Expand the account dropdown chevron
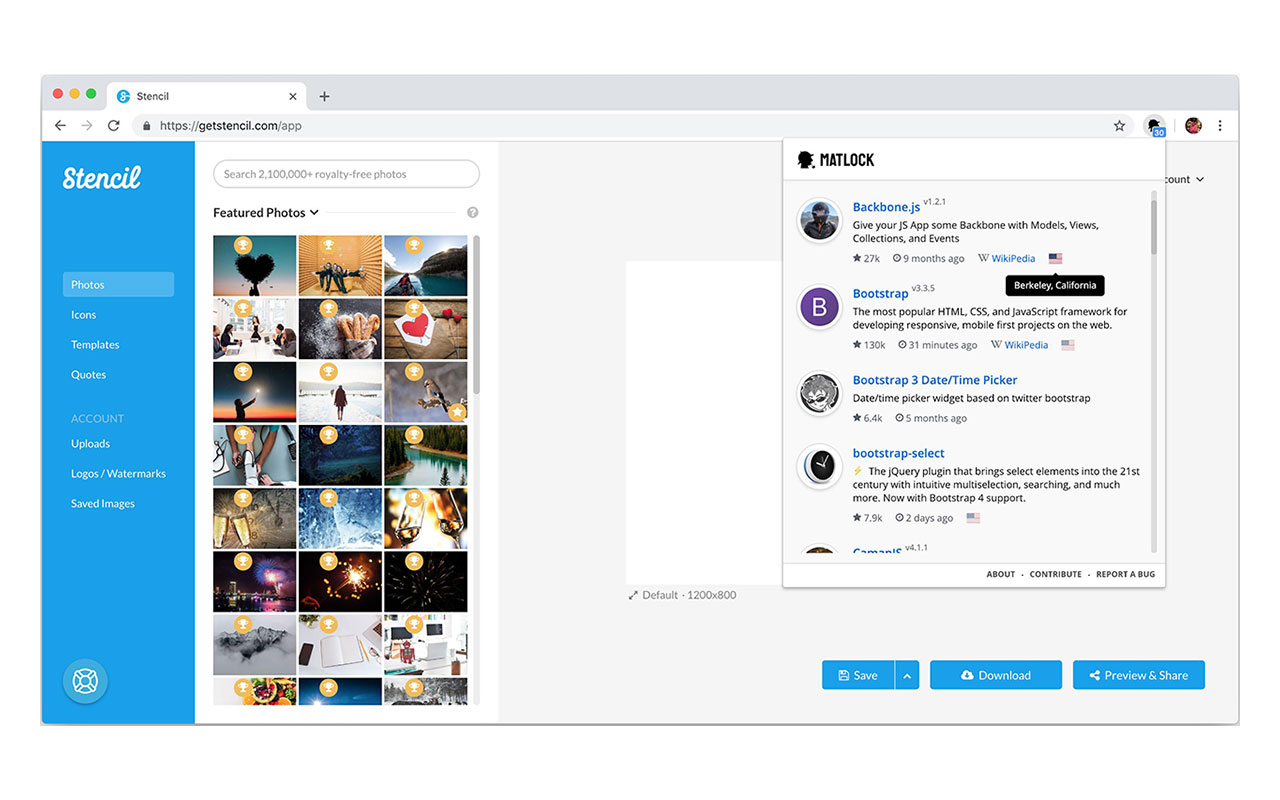This screenshot has height=800, width=1280. [1200, 180]
